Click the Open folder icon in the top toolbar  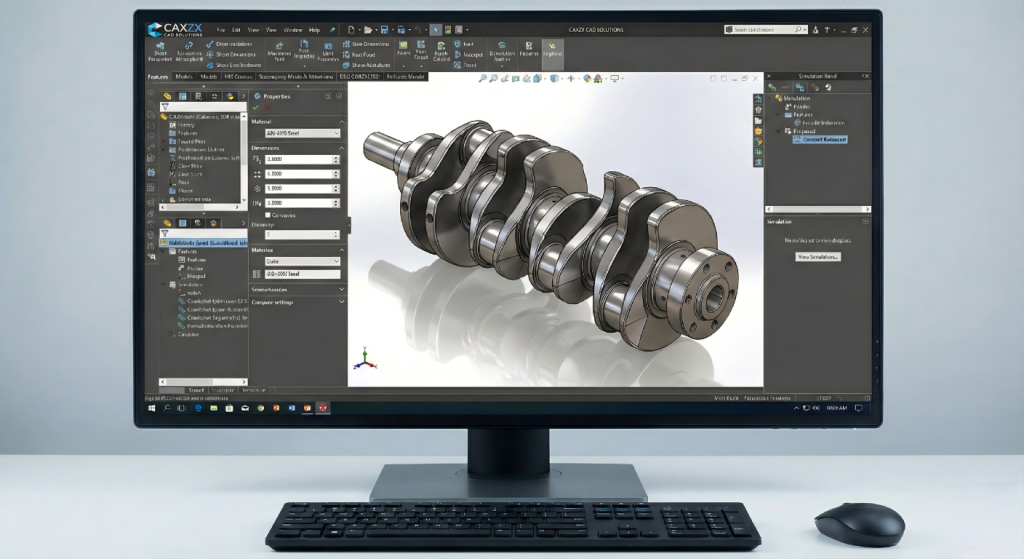[x=365, y=30]
